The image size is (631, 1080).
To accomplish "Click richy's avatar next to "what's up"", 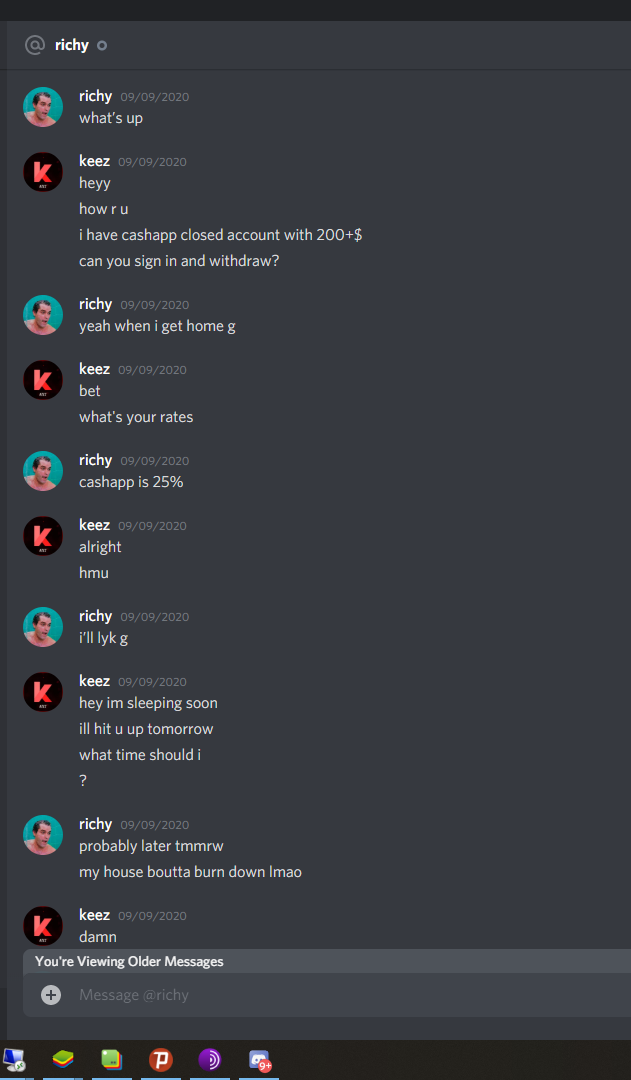I will pos(43,107).
